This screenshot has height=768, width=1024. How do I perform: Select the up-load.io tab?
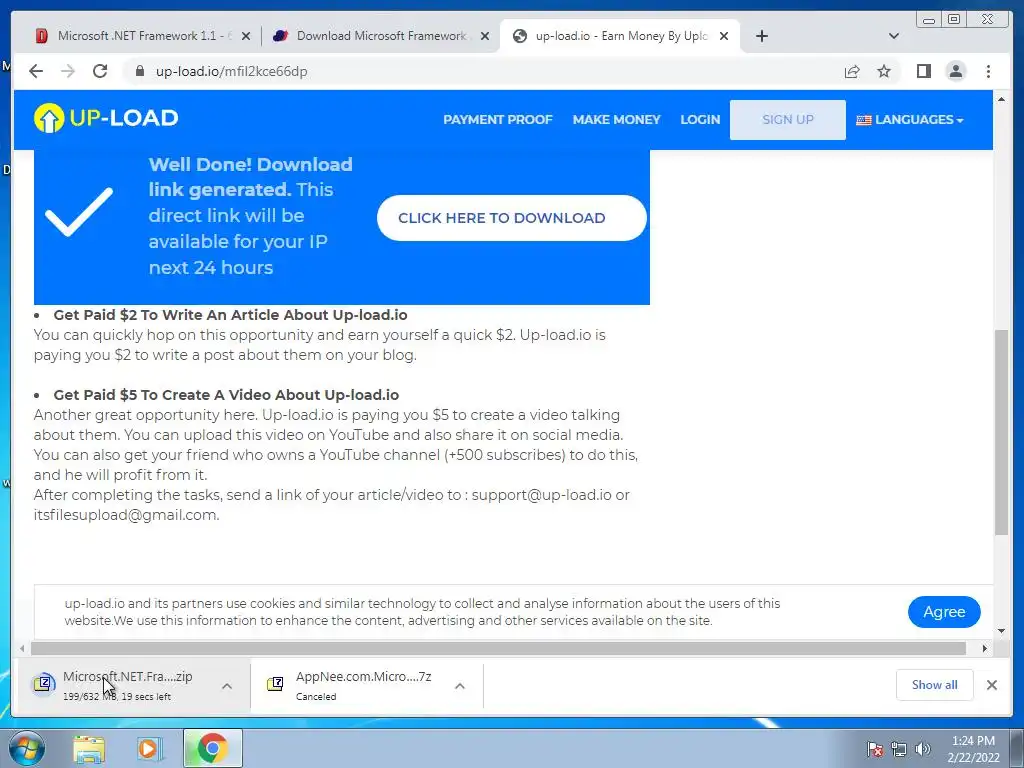(620, 37)
